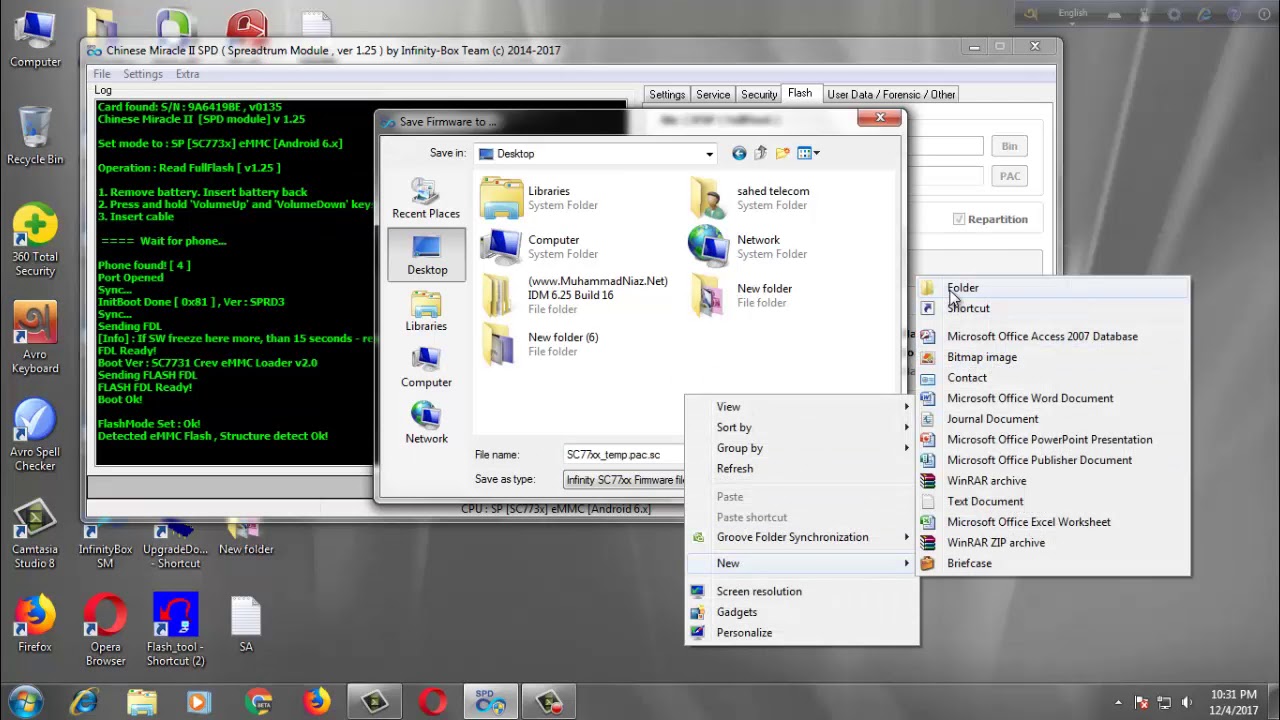Switch to the Security tab
Viewport: 1280px width, 720px height.
click(x=759, y=94)
